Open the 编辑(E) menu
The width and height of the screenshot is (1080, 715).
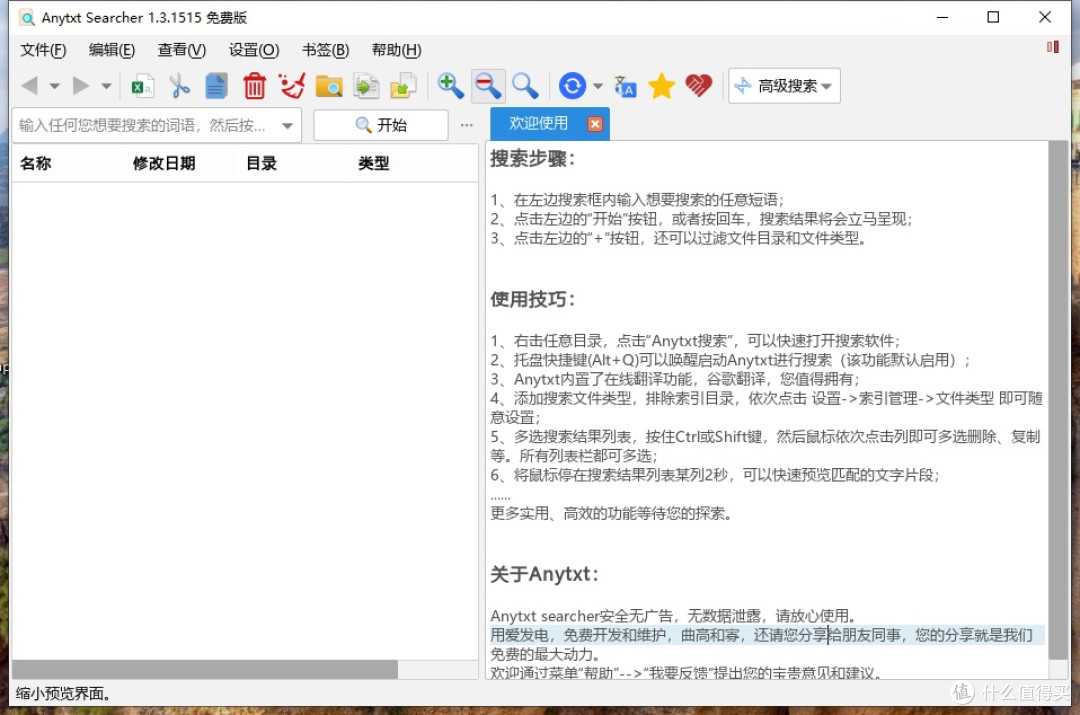(x=112, y=50)
